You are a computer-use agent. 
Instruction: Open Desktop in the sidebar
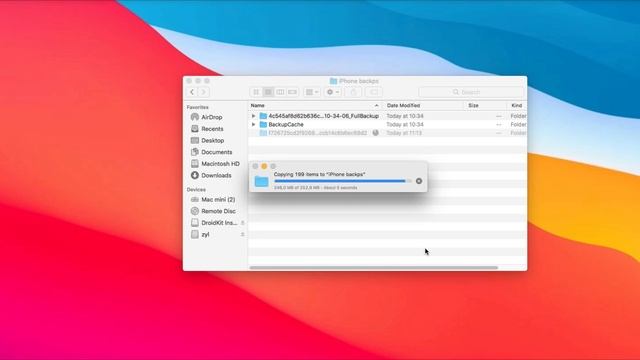tap(212, 140)
